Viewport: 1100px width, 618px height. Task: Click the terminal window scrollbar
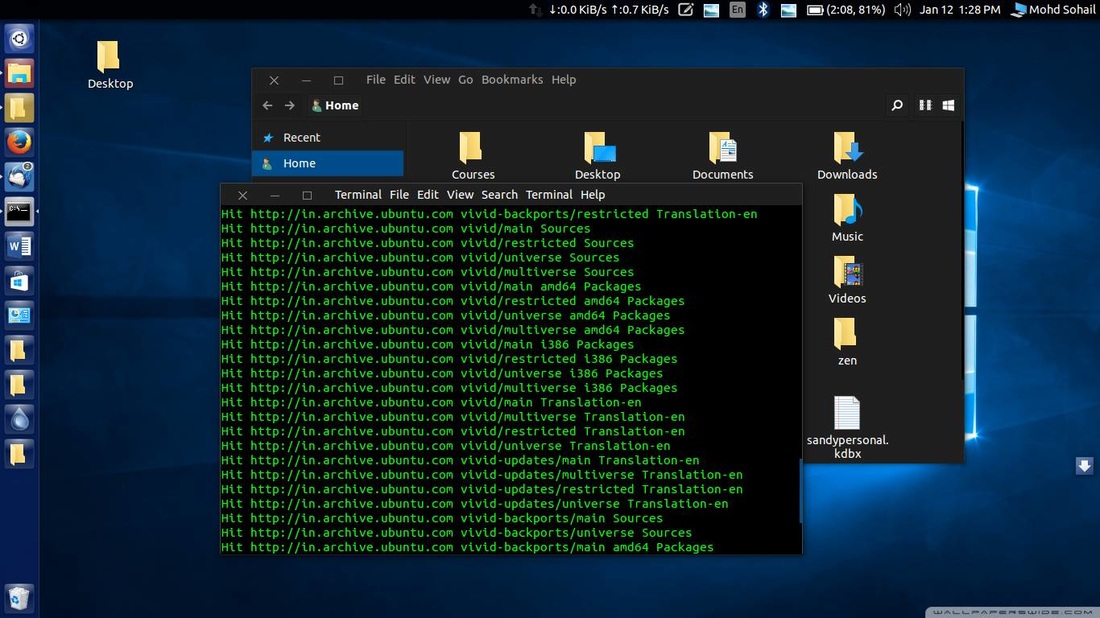pos(800,491)
